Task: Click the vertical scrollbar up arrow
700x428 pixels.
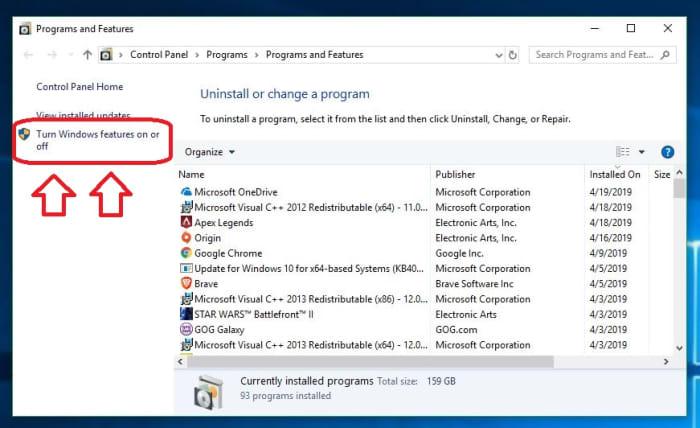Action: 679,172
